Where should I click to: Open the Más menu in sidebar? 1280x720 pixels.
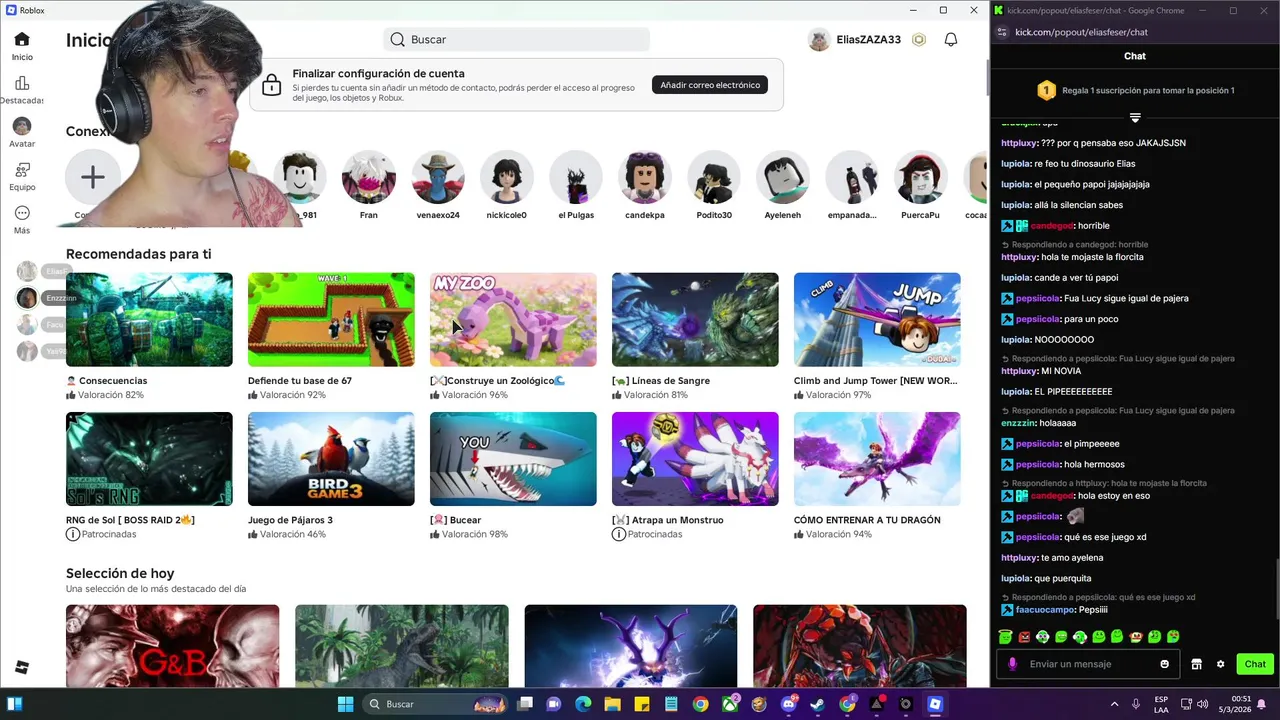tap(22, 219)
